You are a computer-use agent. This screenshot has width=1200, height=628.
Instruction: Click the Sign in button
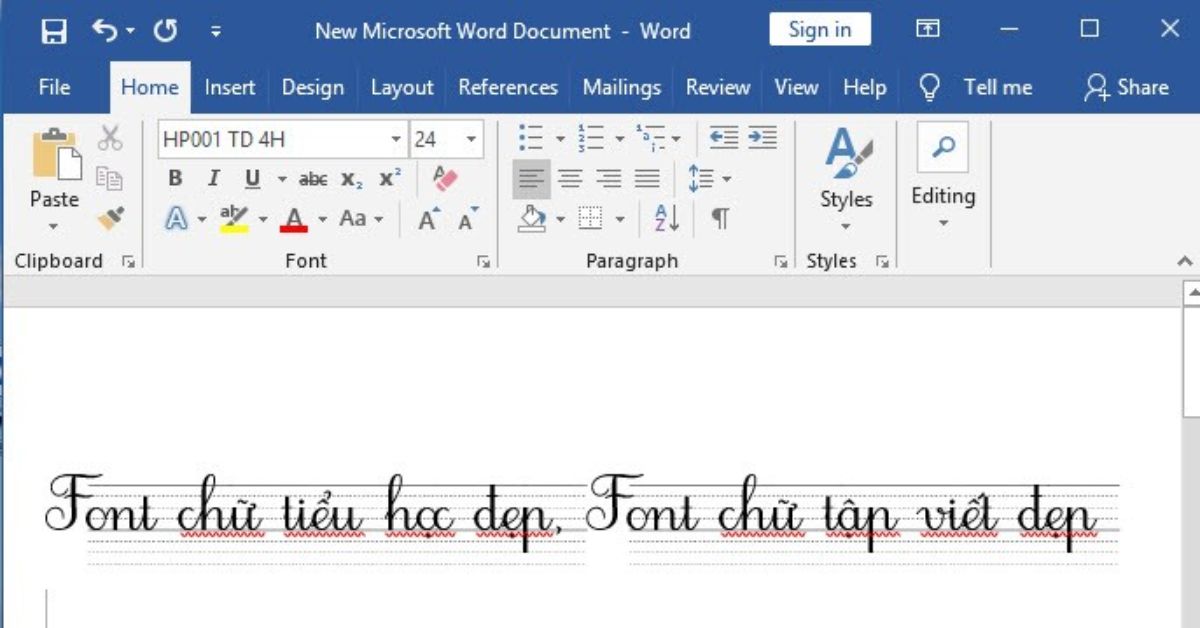click(x=820, y=30)
